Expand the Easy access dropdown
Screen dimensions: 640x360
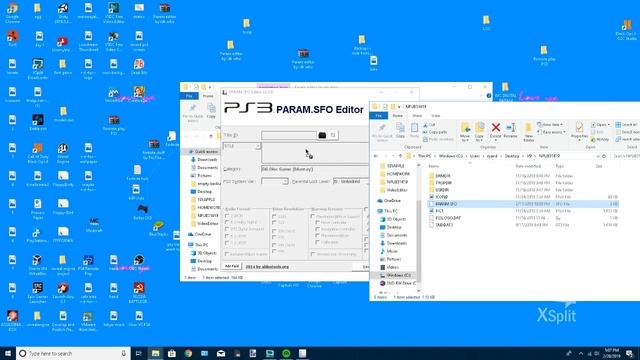point(552,132)
